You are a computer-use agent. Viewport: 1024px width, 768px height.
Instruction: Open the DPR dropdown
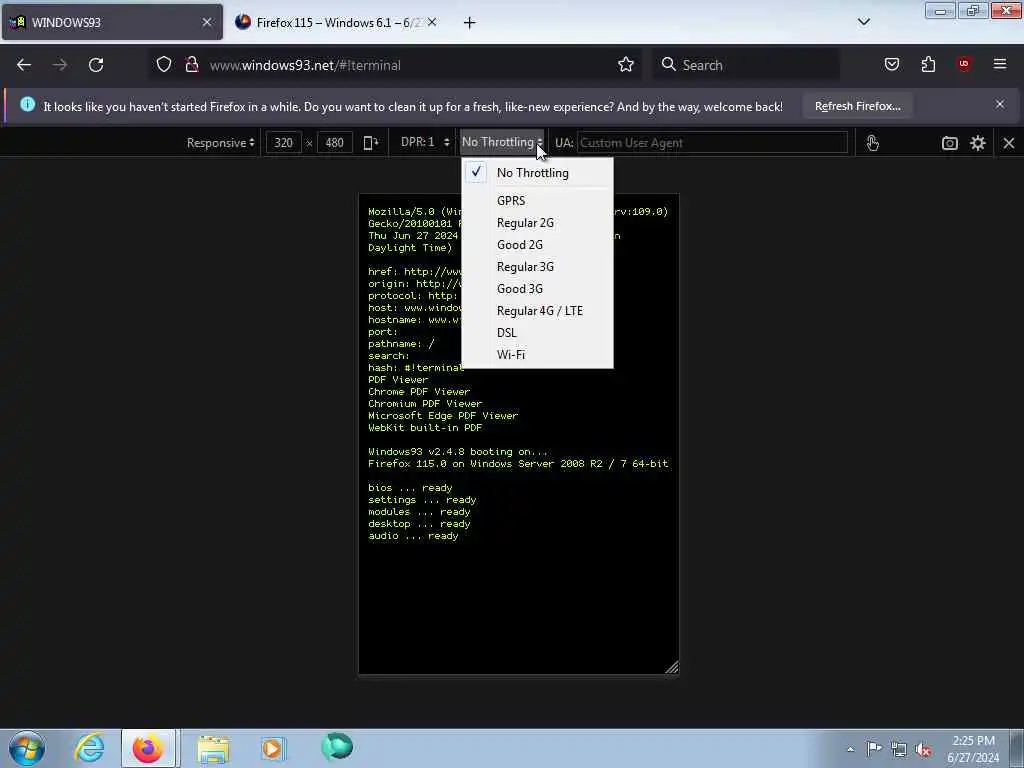(425, 142)
